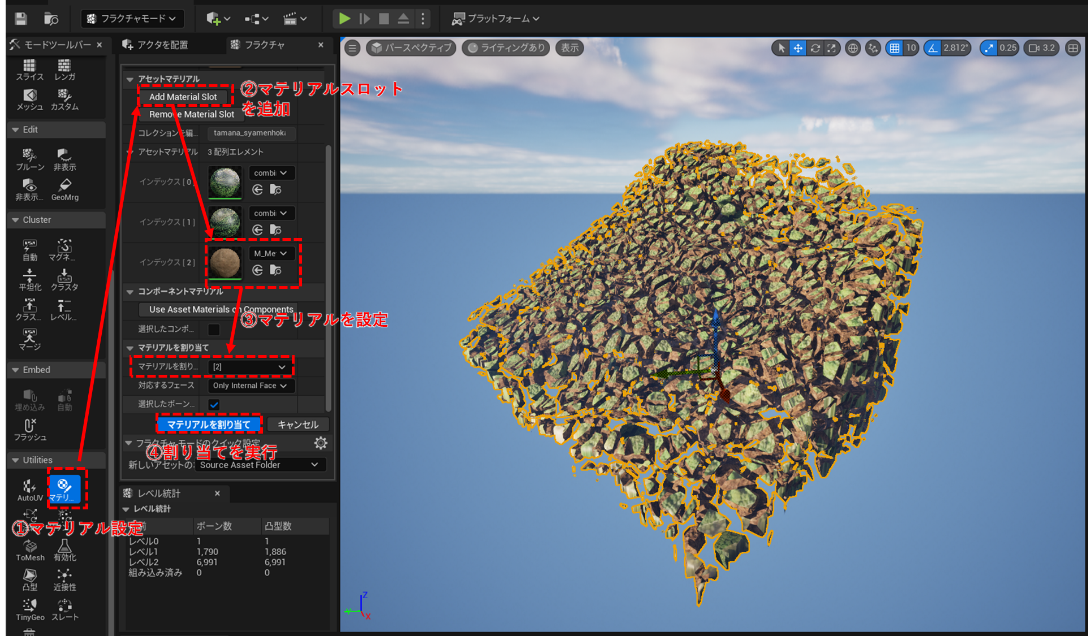
Task: Click the キャンセル button
Action: 297,425
